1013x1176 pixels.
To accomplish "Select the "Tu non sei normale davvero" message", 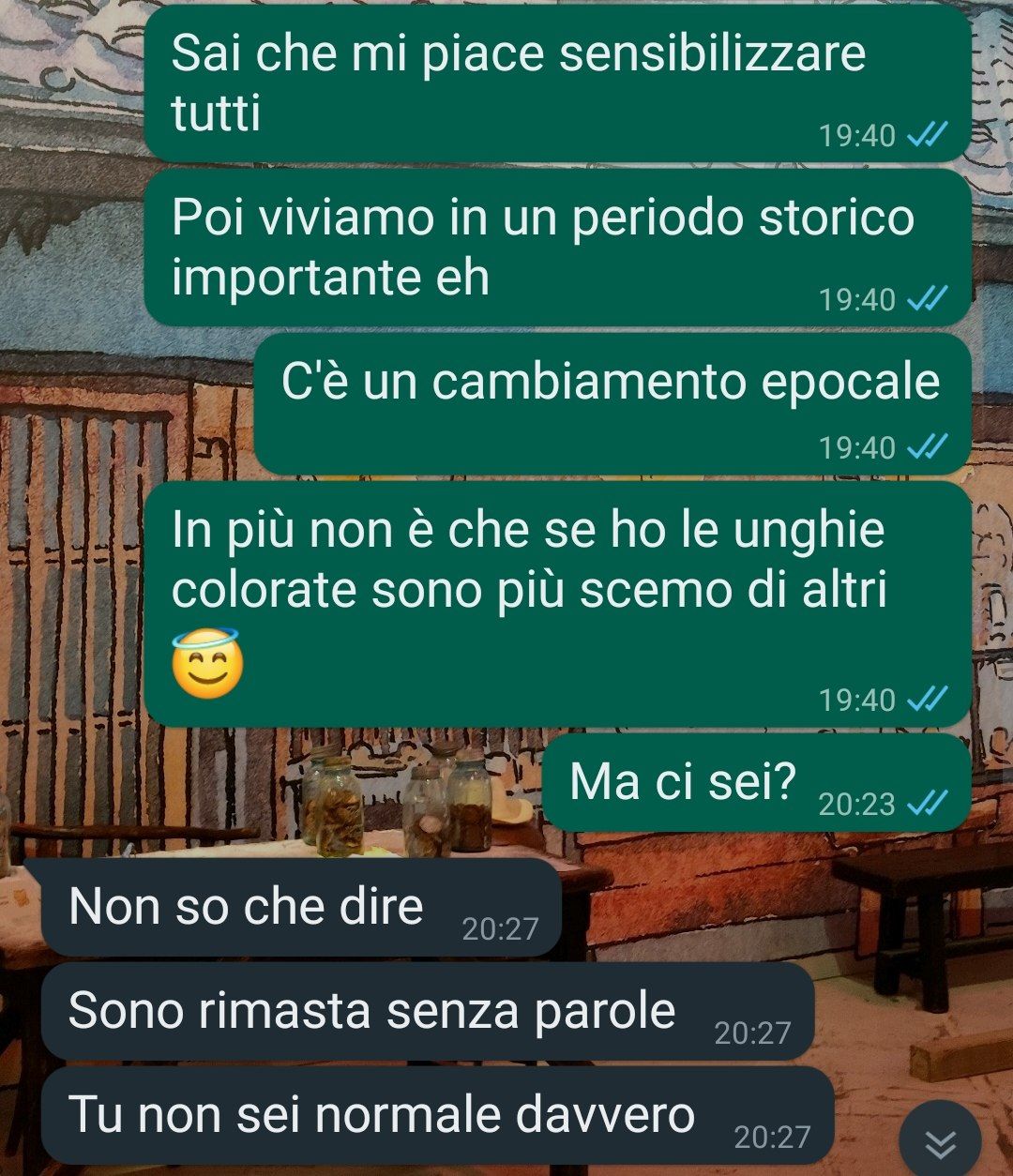I will [x=437, y=1115].
